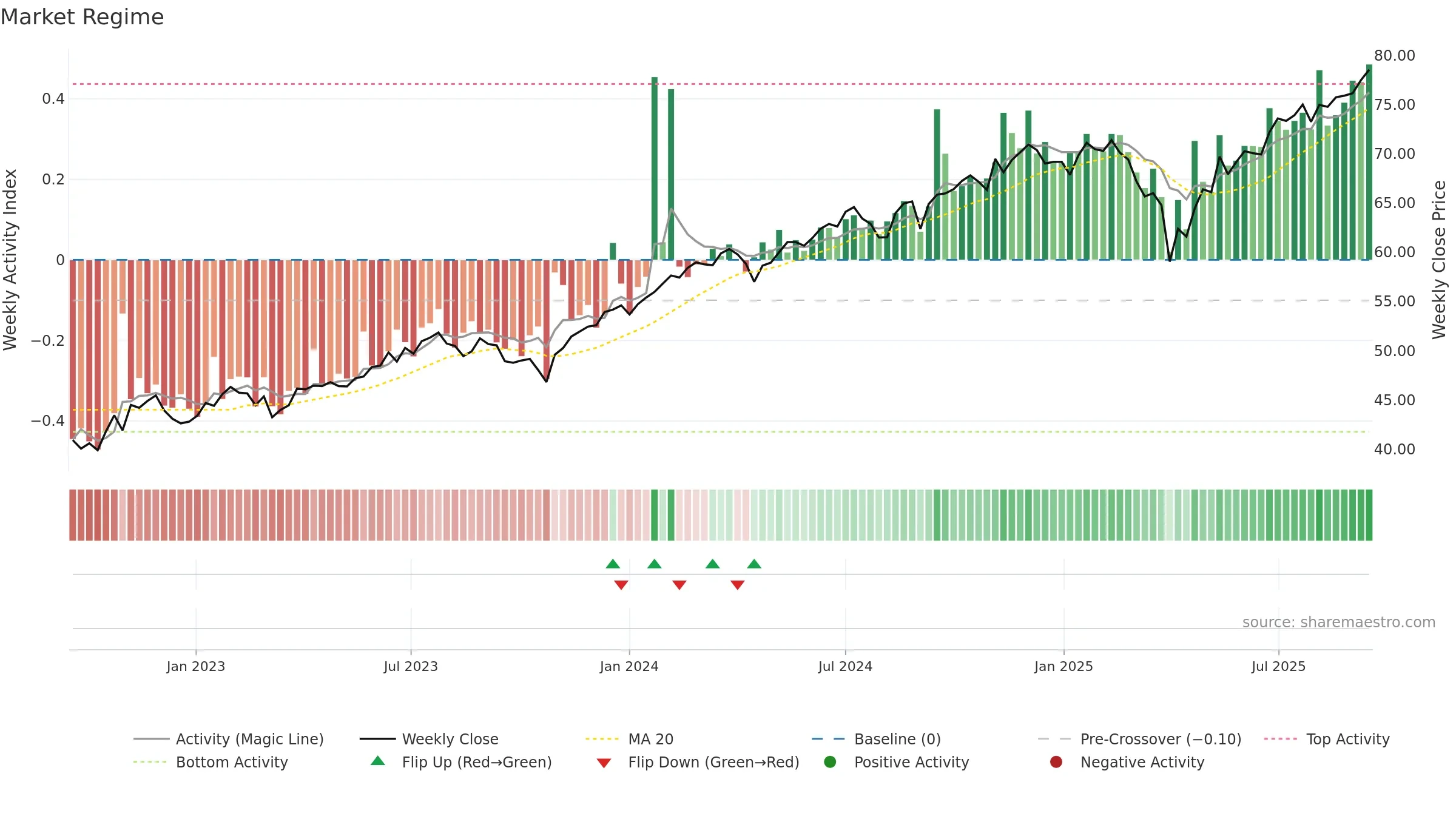Click the Jul 2025 x-axis label

pos(1278,666)
